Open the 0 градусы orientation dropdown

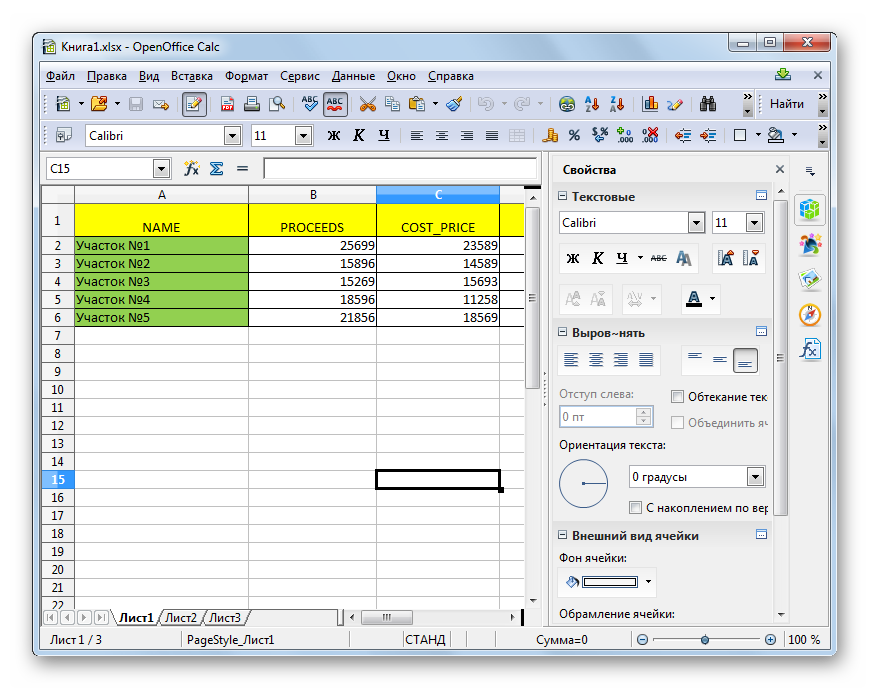(755, 477)
